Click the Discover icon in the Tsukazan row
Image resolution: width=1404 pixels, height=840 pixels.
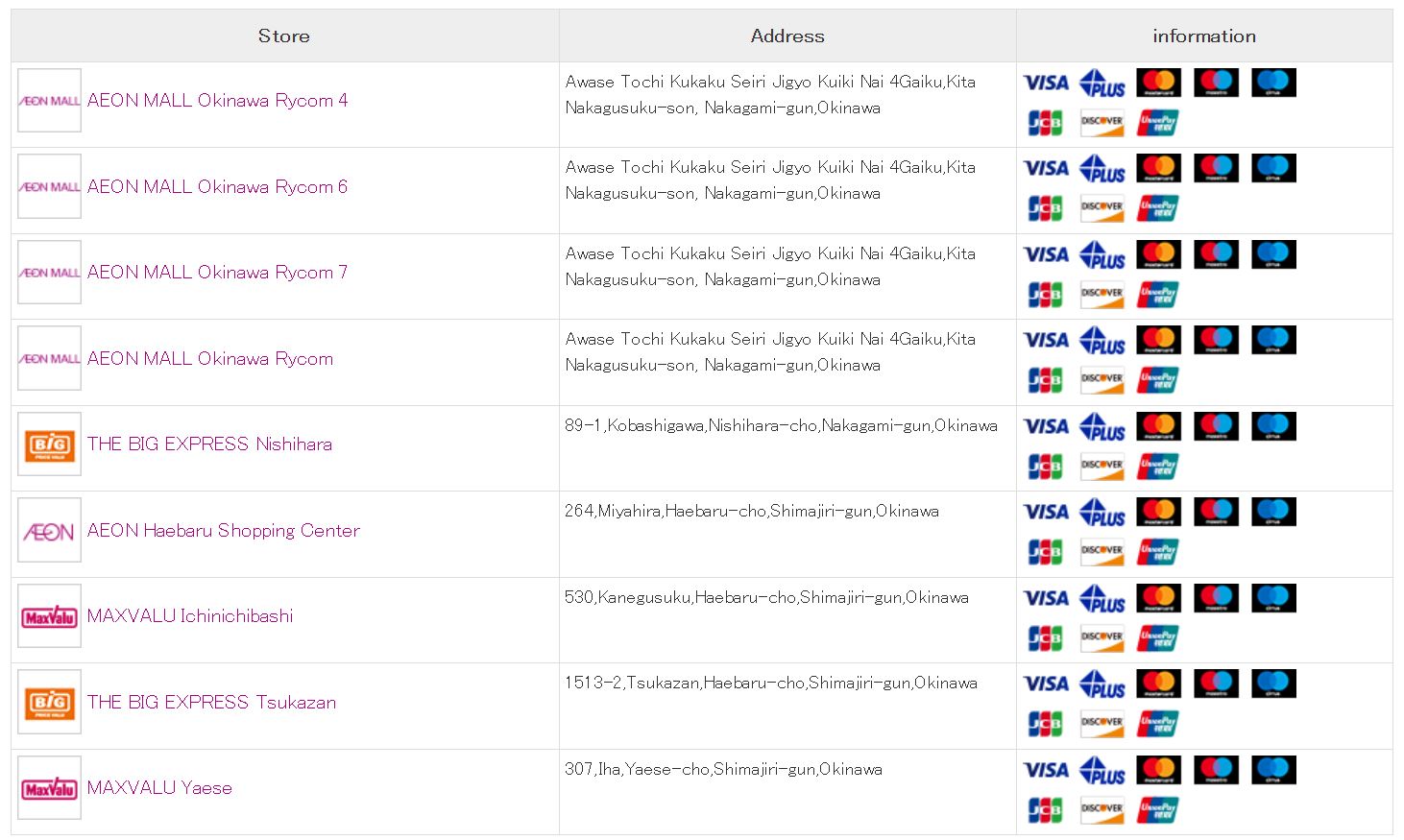pyautogui.click(x=1101, y=724)
